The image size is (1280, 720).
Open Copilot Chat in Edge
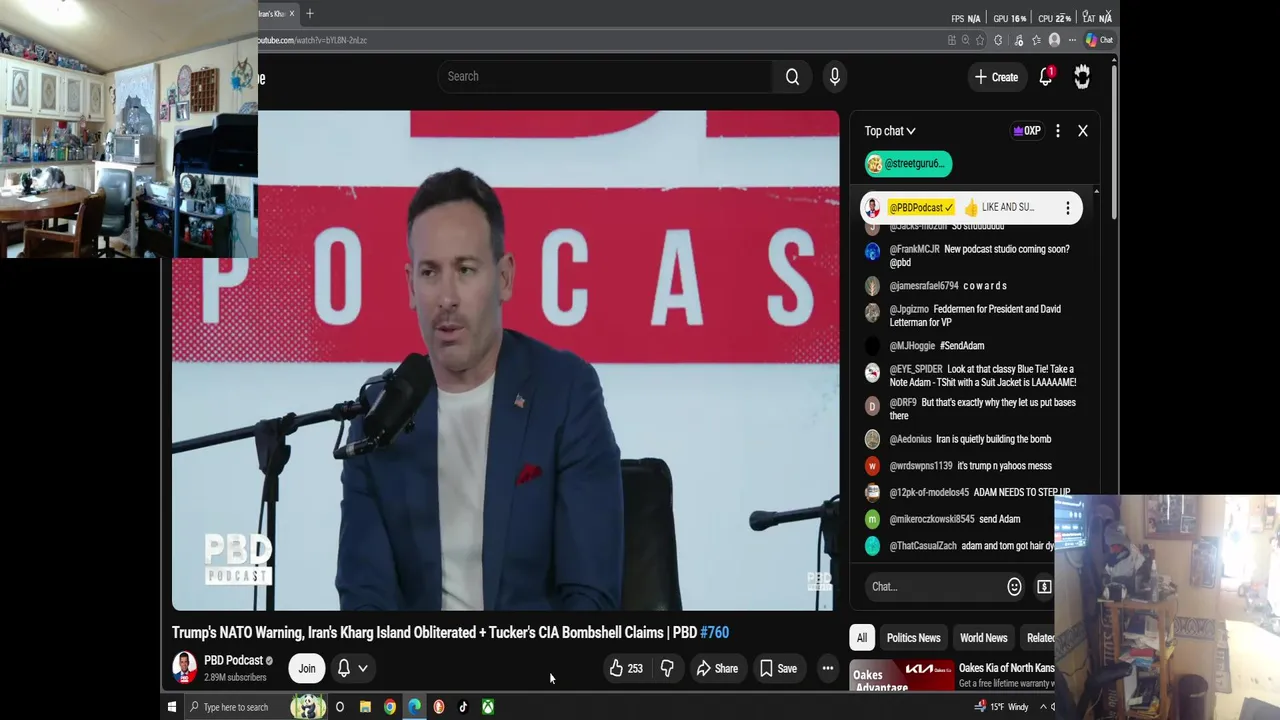(1099, 40)
